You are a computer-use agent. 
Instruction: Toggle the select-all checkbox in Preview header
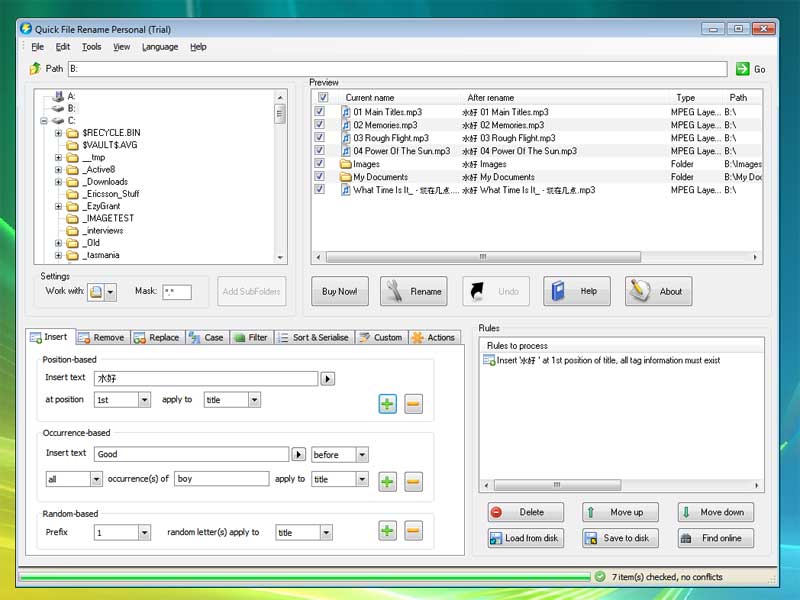click(x=323, y=98)
